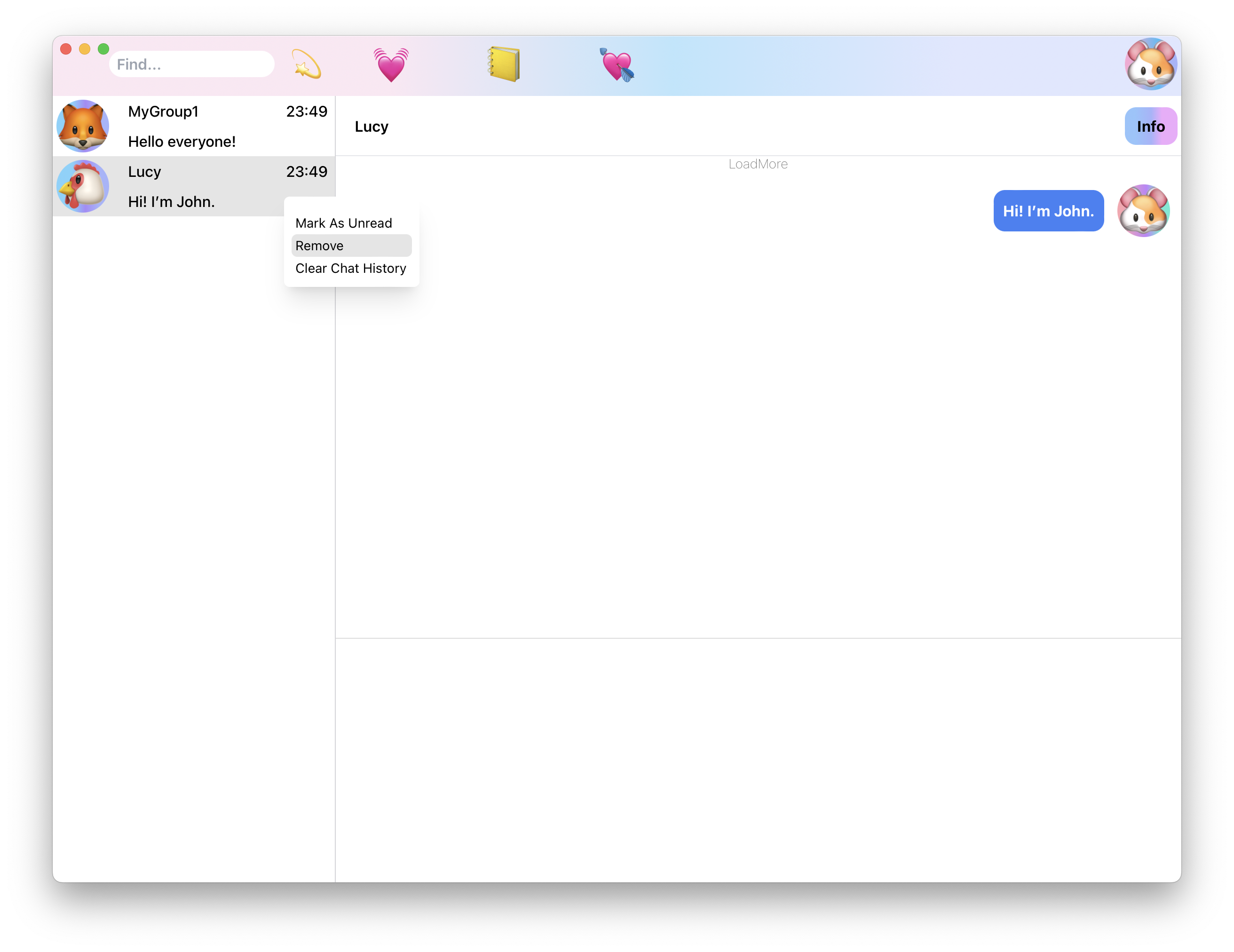The image size is (1234, 952).
Task: Click the fox avatar of MyGroup1
Action: (x=83, y=126)
